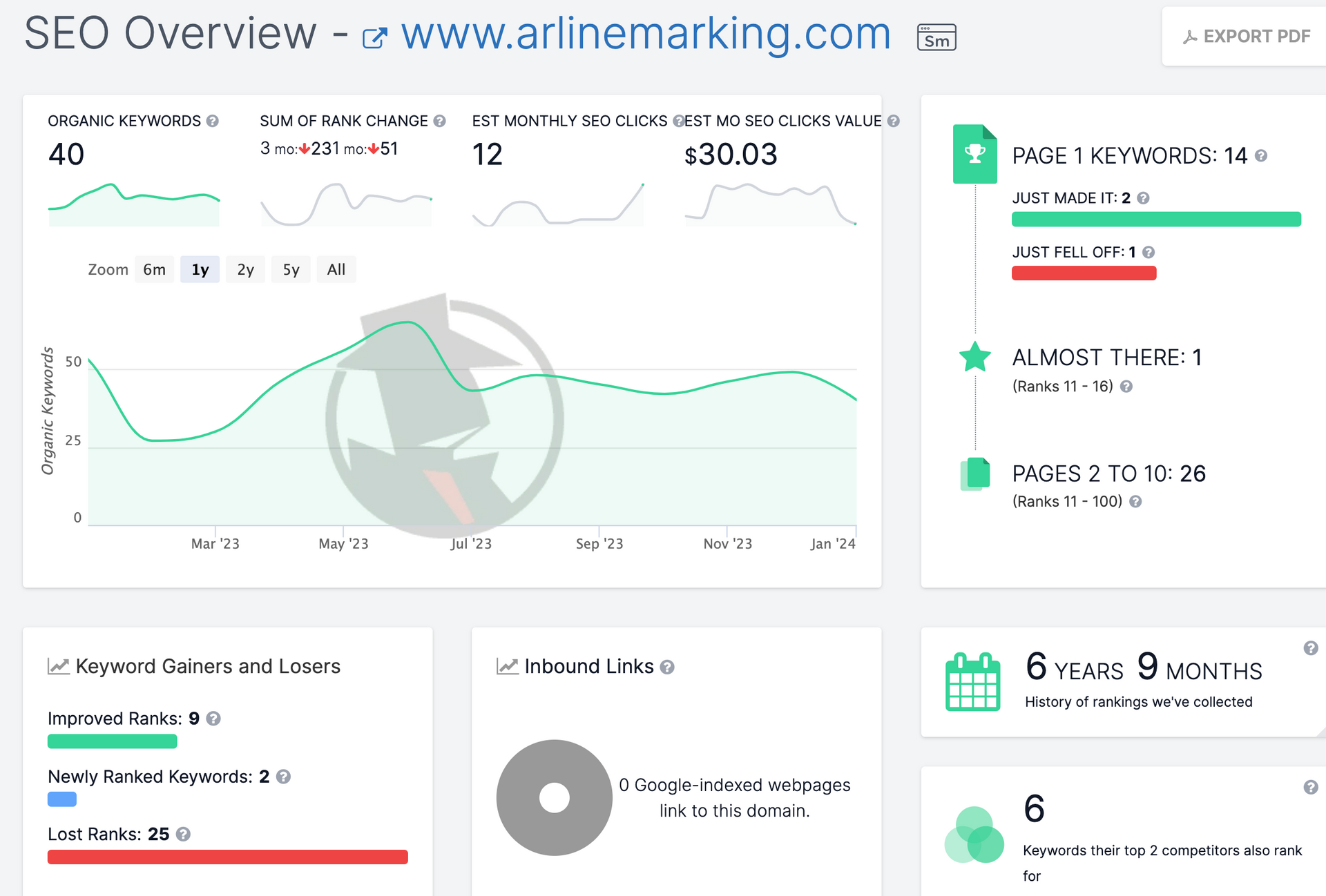Screen dimensions: 1326x896
Task: Open the external link icon before the domain
Action: point(374,38)
